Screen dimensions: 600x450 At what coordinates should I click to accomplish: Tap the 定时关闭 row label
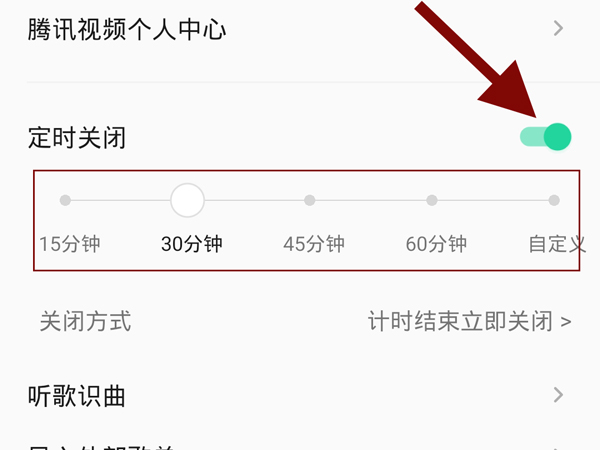click(x=77, y=137)
